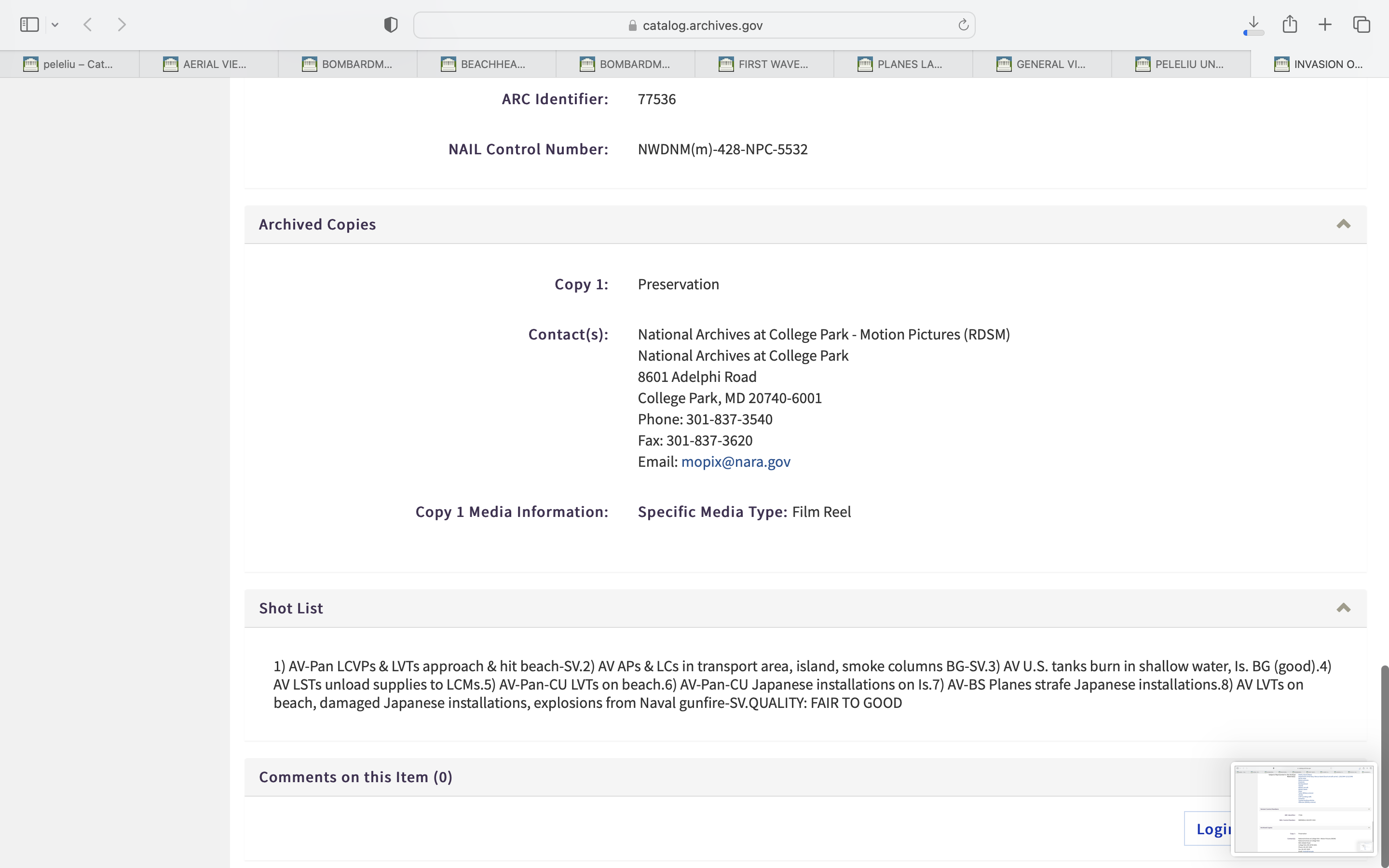Image resolution: width=1389 pixels, height=868 pixels.
Task: Toggle the Safari sidebar button
Action: coord(29,25)
